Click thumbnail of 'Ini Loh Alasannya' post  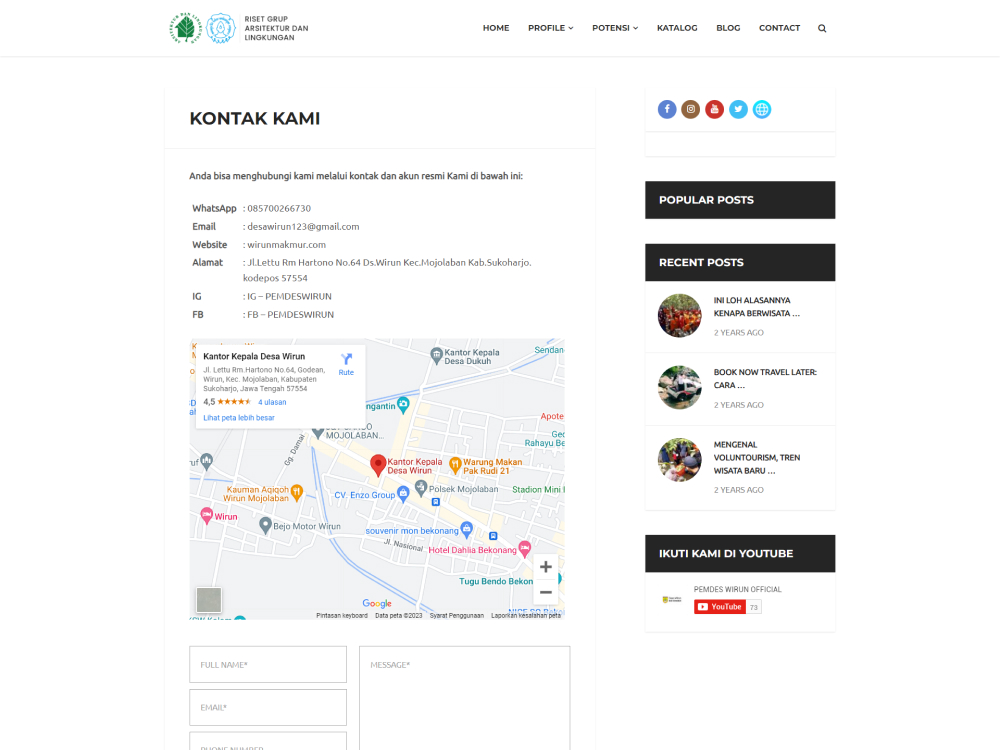click(x=679, y=315)
